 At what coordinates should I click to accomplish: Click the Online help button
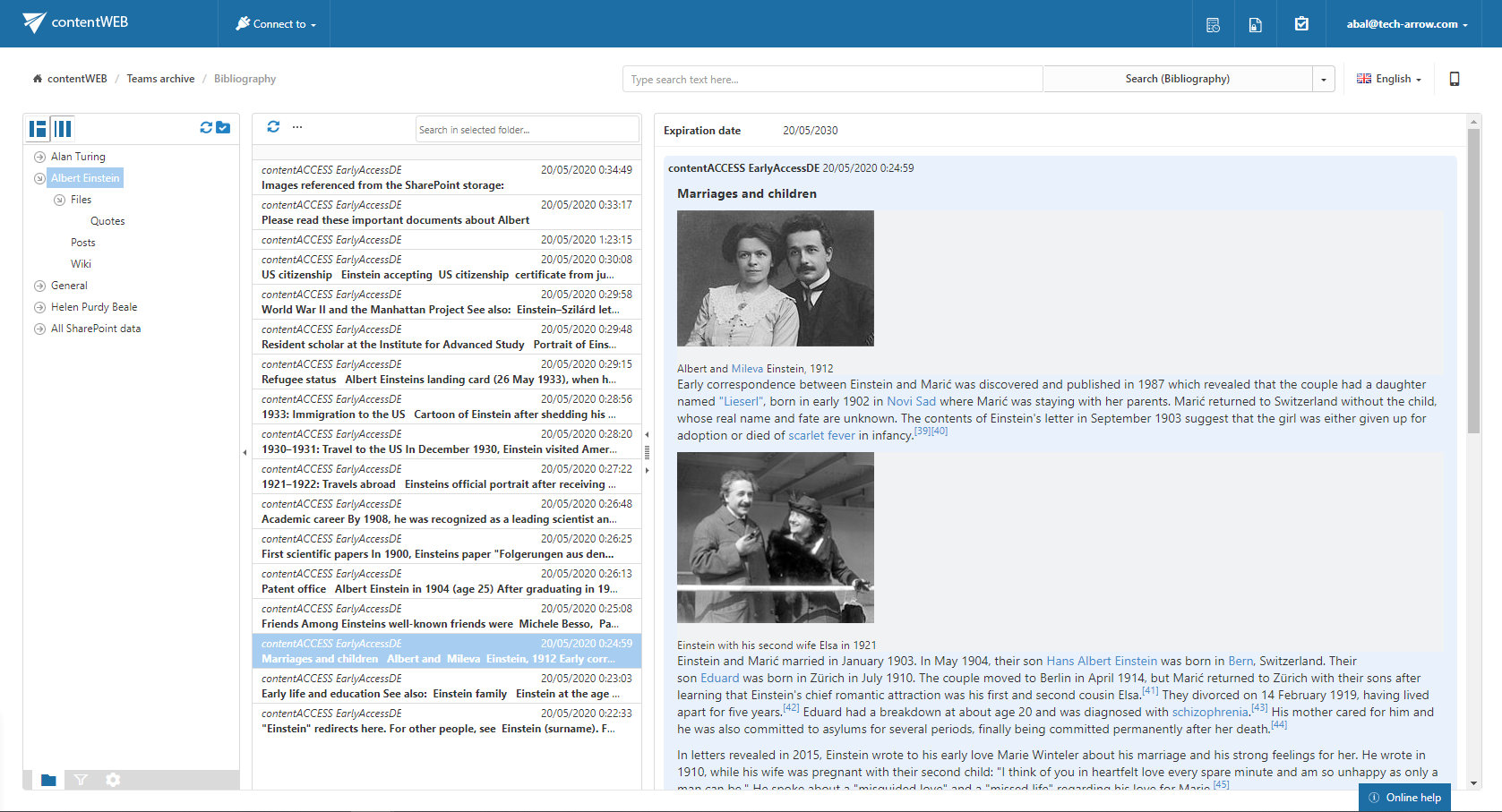(x=1404, y=798)
